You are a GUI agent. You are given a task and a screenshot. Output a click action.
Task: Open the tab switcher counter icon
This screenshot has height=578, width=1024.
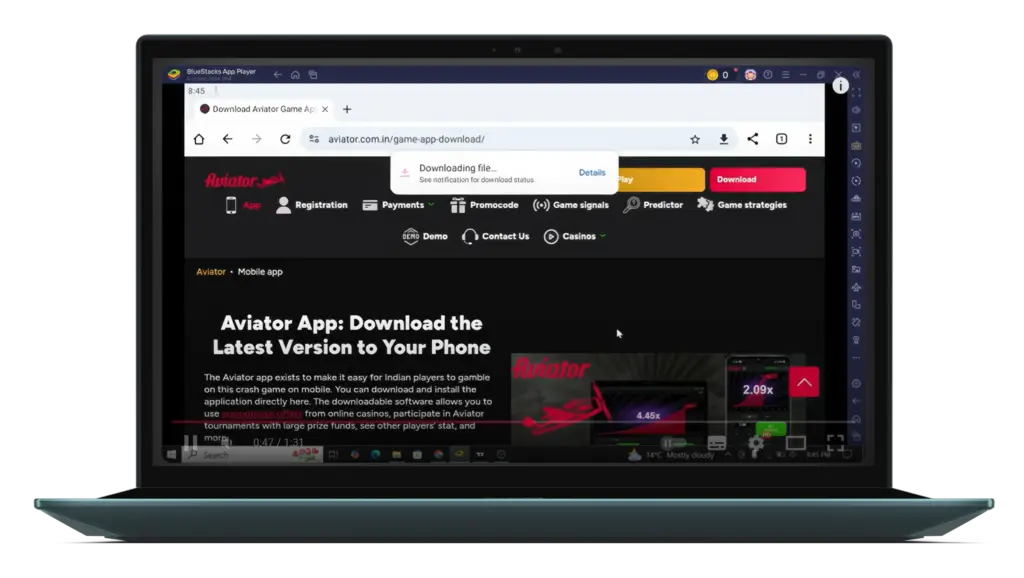tap(782, 139)
